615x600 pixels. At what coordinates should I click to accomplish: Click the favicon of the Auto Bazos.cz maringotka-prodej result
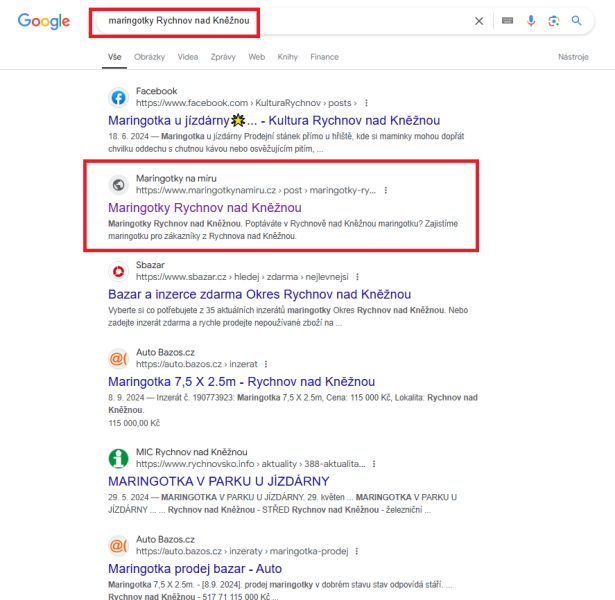tap(118, 545)
